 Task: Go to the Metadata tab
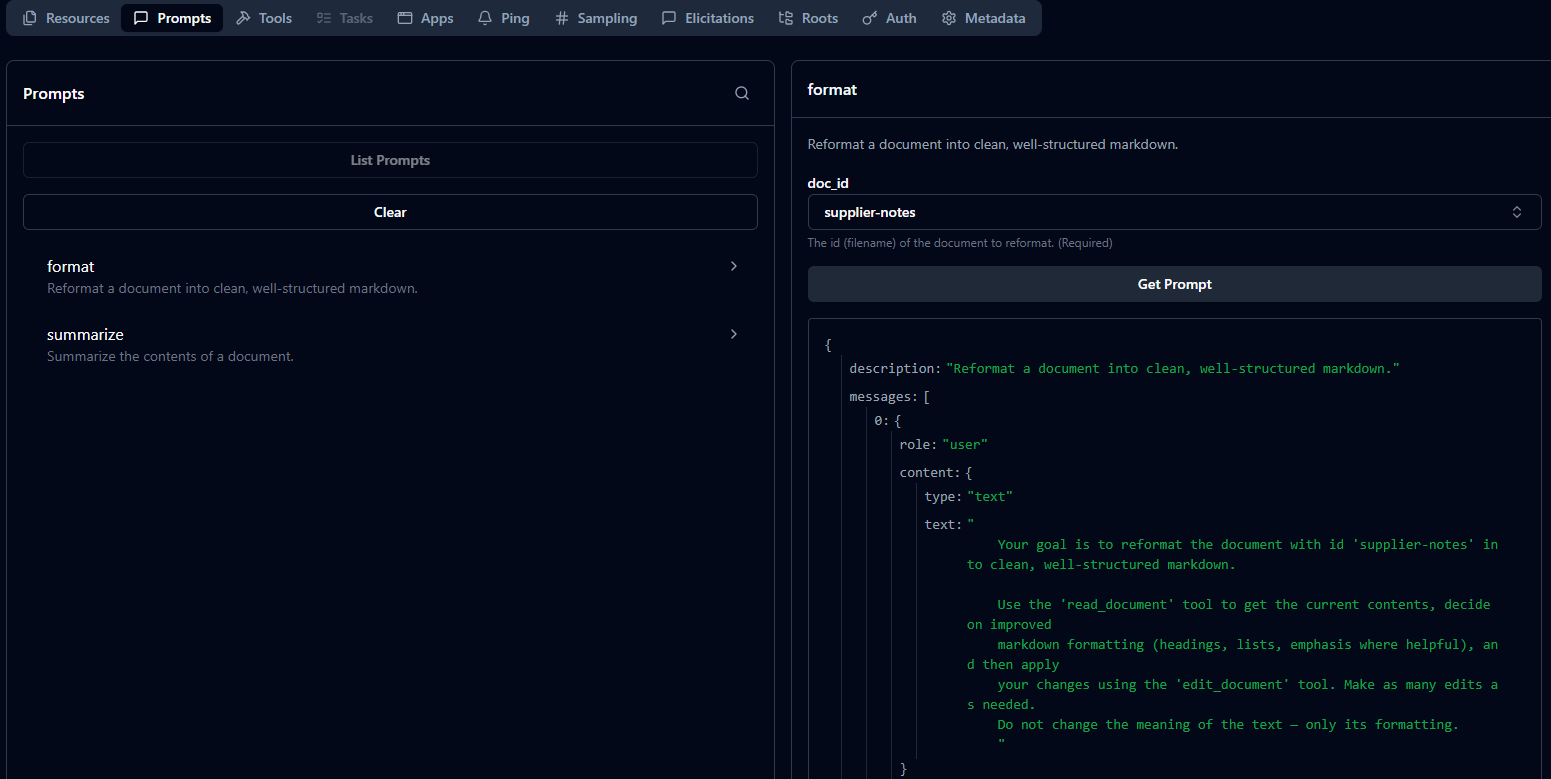(983, 18)
